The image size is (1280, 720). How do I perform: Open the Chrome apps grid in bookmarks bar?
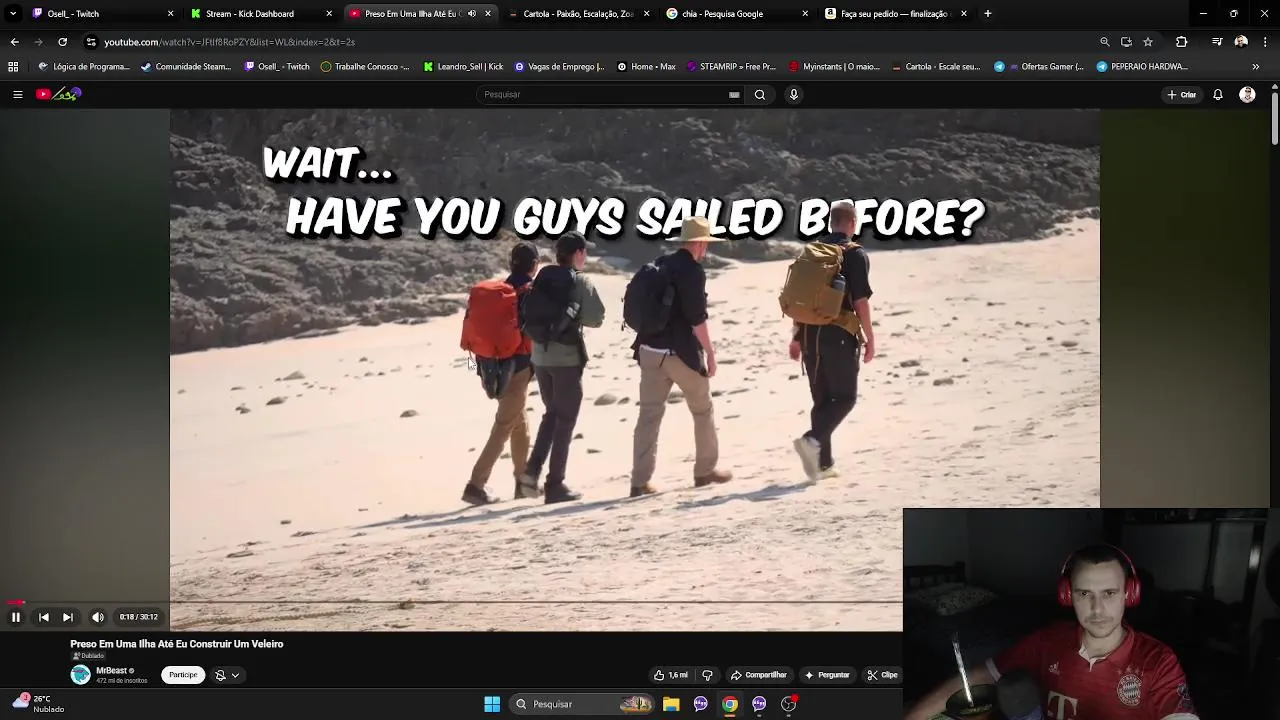(x=13, y=67)
